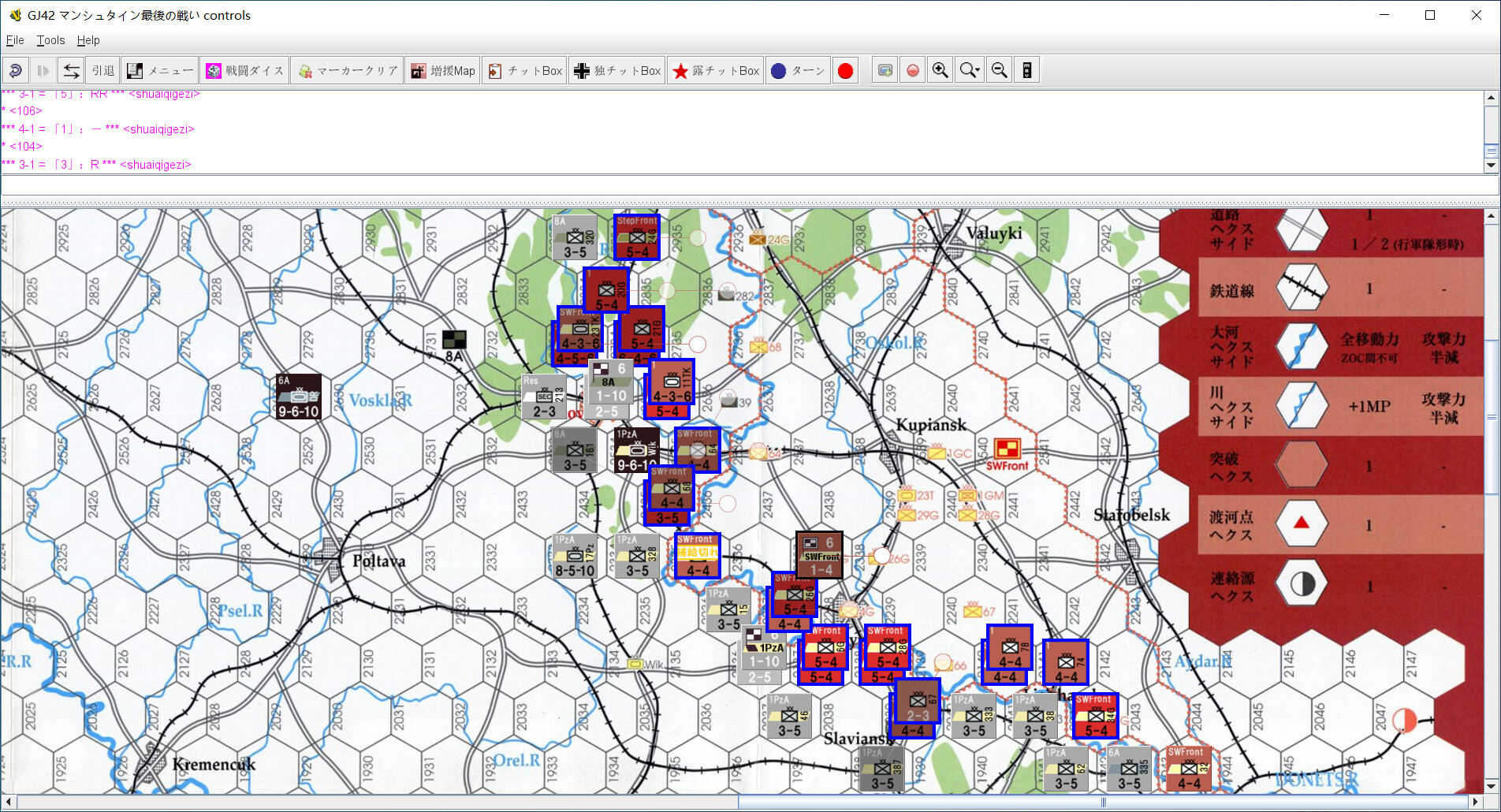Click the large red circle toolbar icon
1501x812 pixels.
845,71
